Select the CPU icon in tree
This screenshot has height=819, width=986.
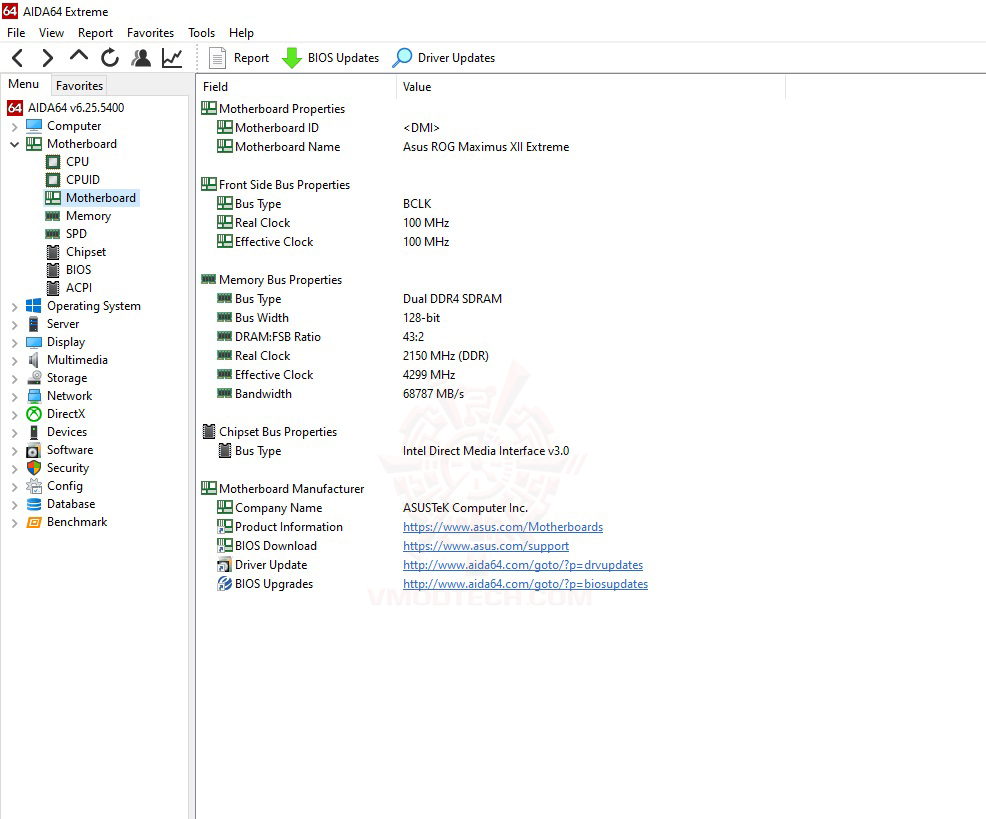click(53, 162)
